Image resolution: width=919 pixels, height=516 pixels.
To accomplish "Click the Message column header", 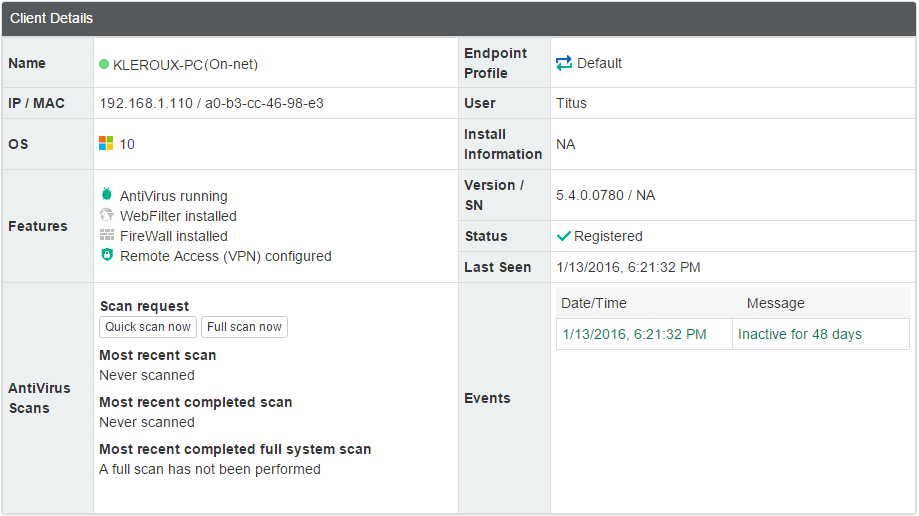I will 775,303.
